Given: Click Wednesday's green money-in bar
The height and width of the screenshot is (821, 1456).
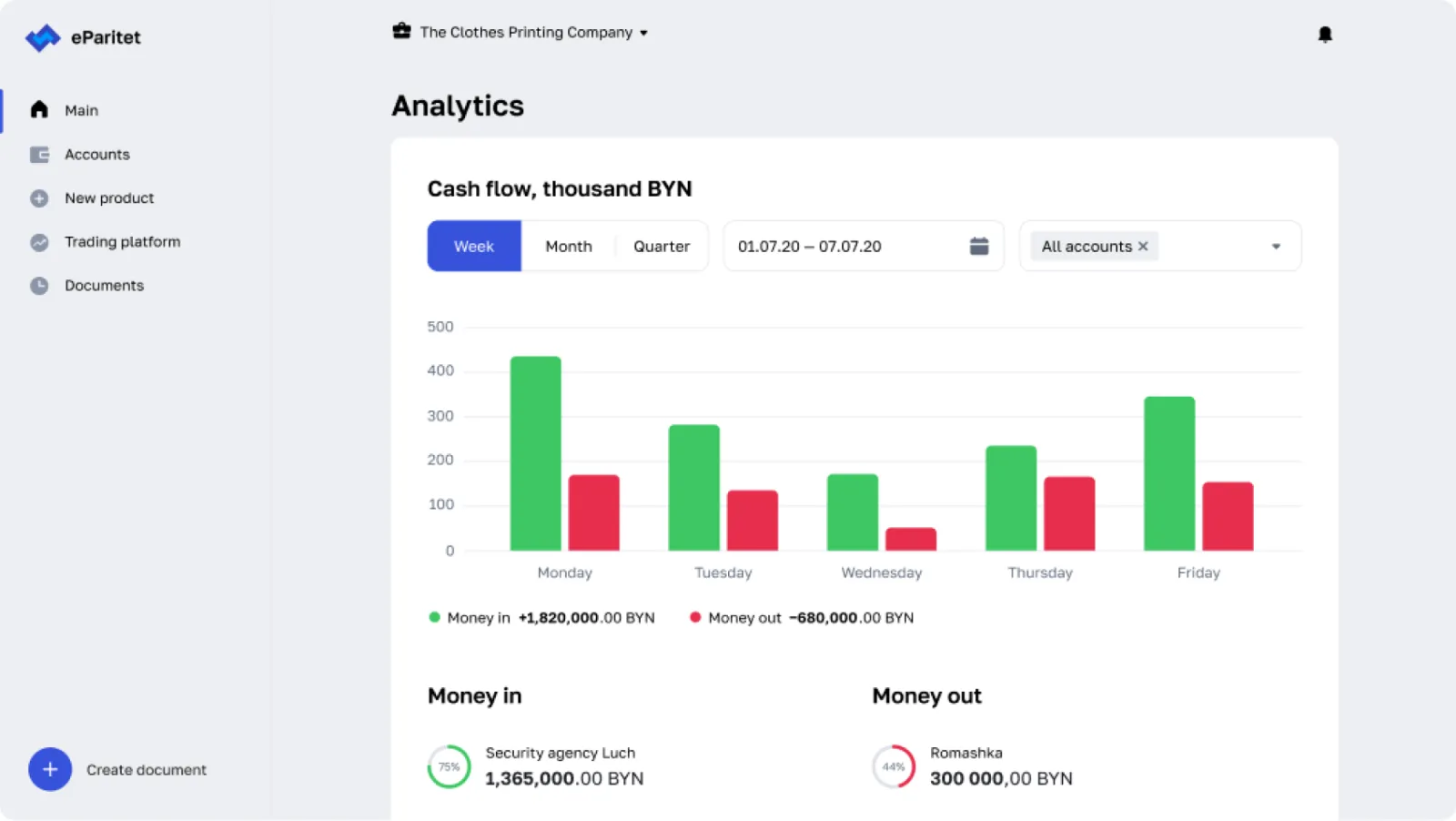Looking at the screenshot, I should (x=853, y=512).
